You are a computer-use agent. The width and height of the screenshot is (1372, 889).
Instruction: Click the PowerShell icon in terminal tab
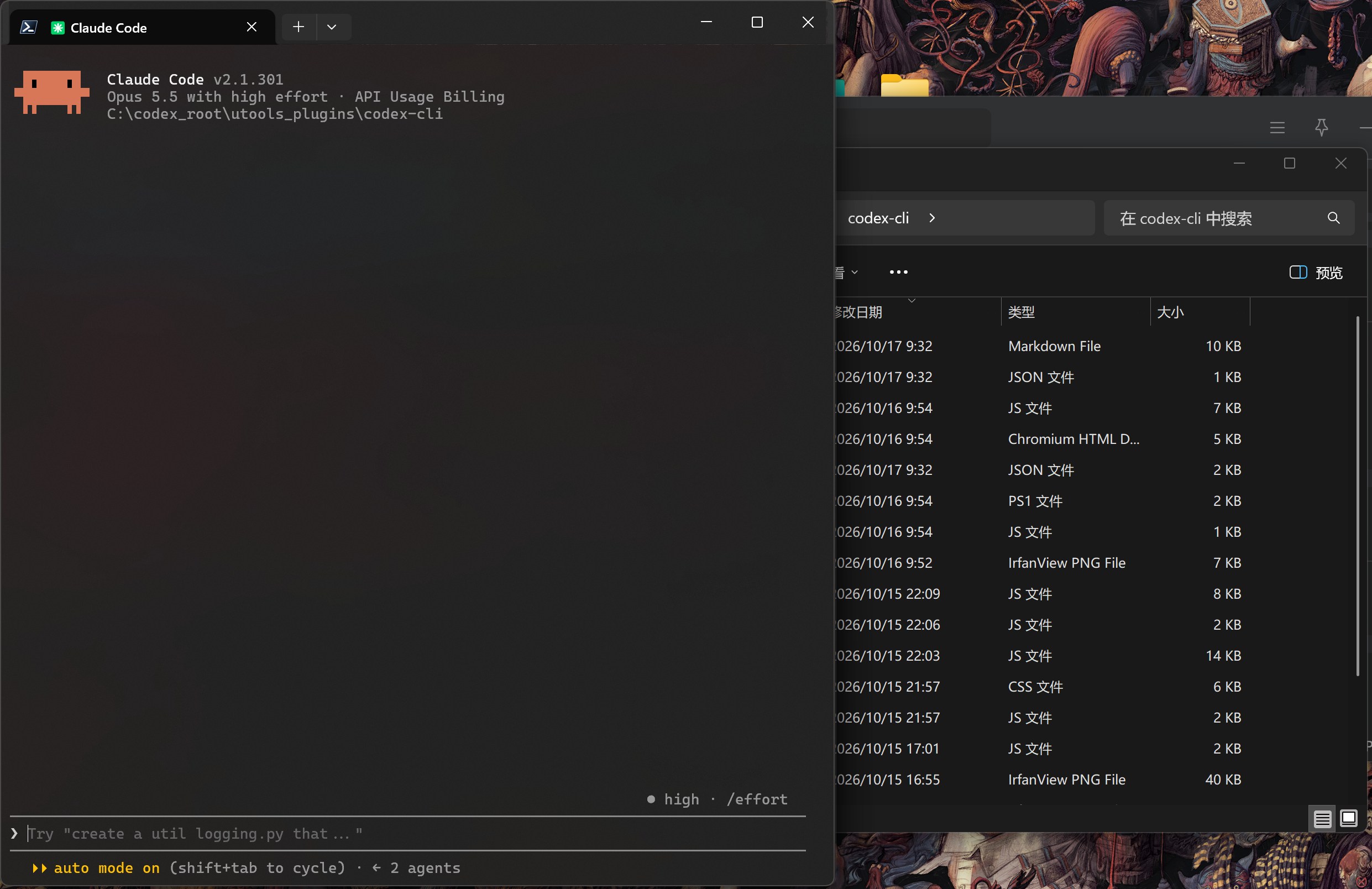pos(28,27)
